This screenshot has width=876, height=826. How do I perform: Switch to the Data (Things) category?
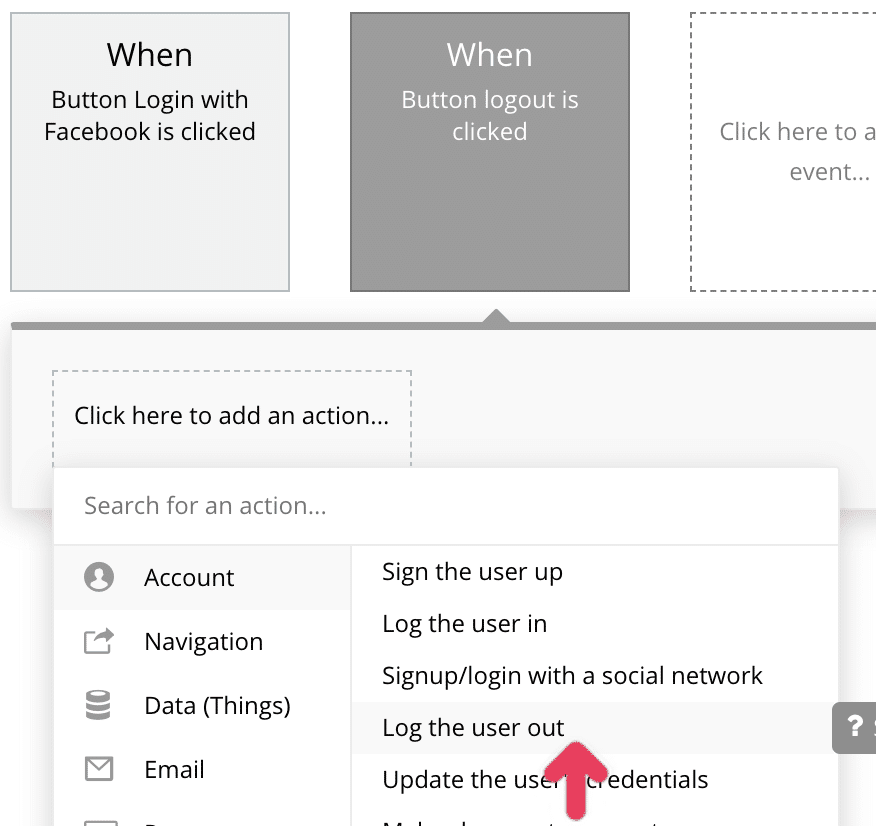point(217,705)
